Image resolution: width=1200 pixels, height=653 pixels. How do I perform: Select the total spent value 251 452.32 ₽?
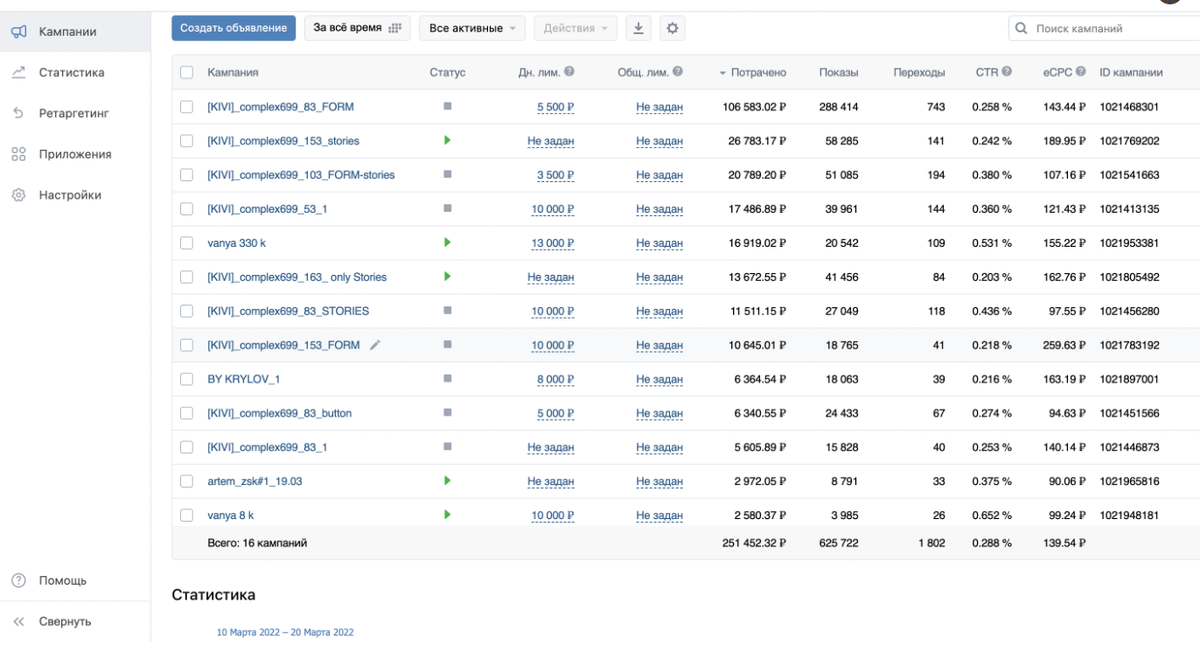[754, 543]
